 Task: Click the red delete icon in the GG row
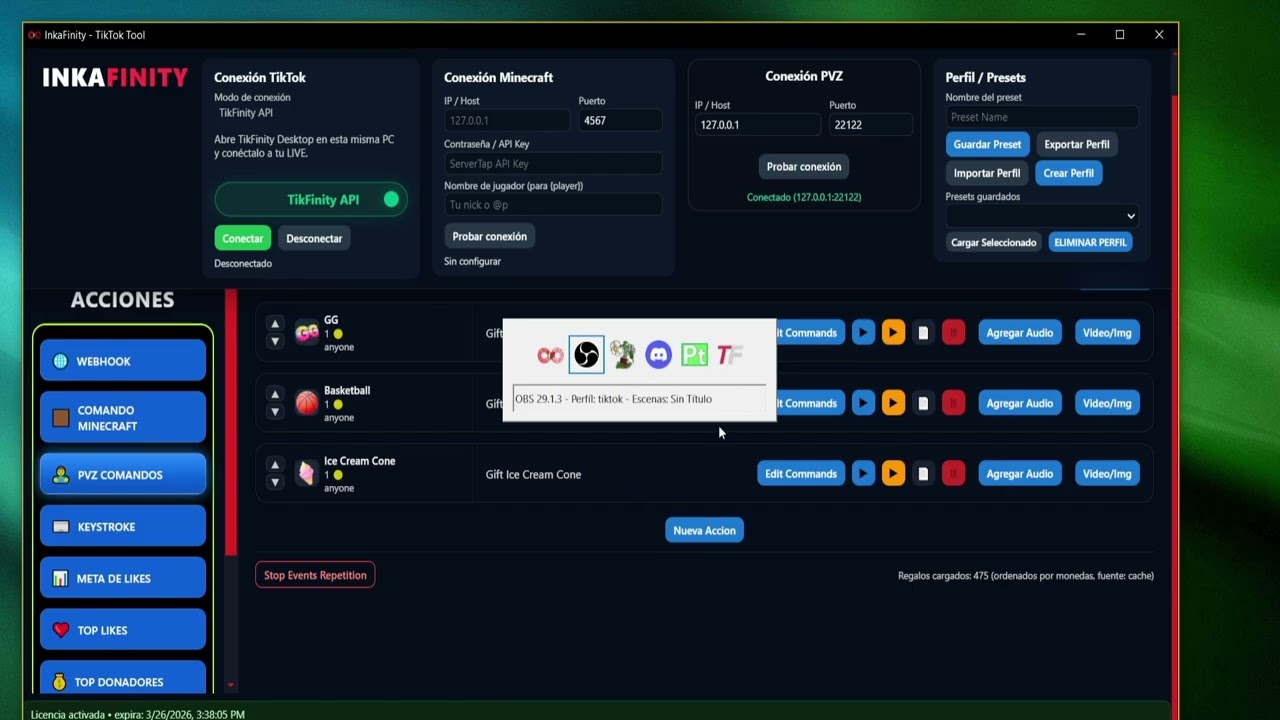tap(954, 333)
